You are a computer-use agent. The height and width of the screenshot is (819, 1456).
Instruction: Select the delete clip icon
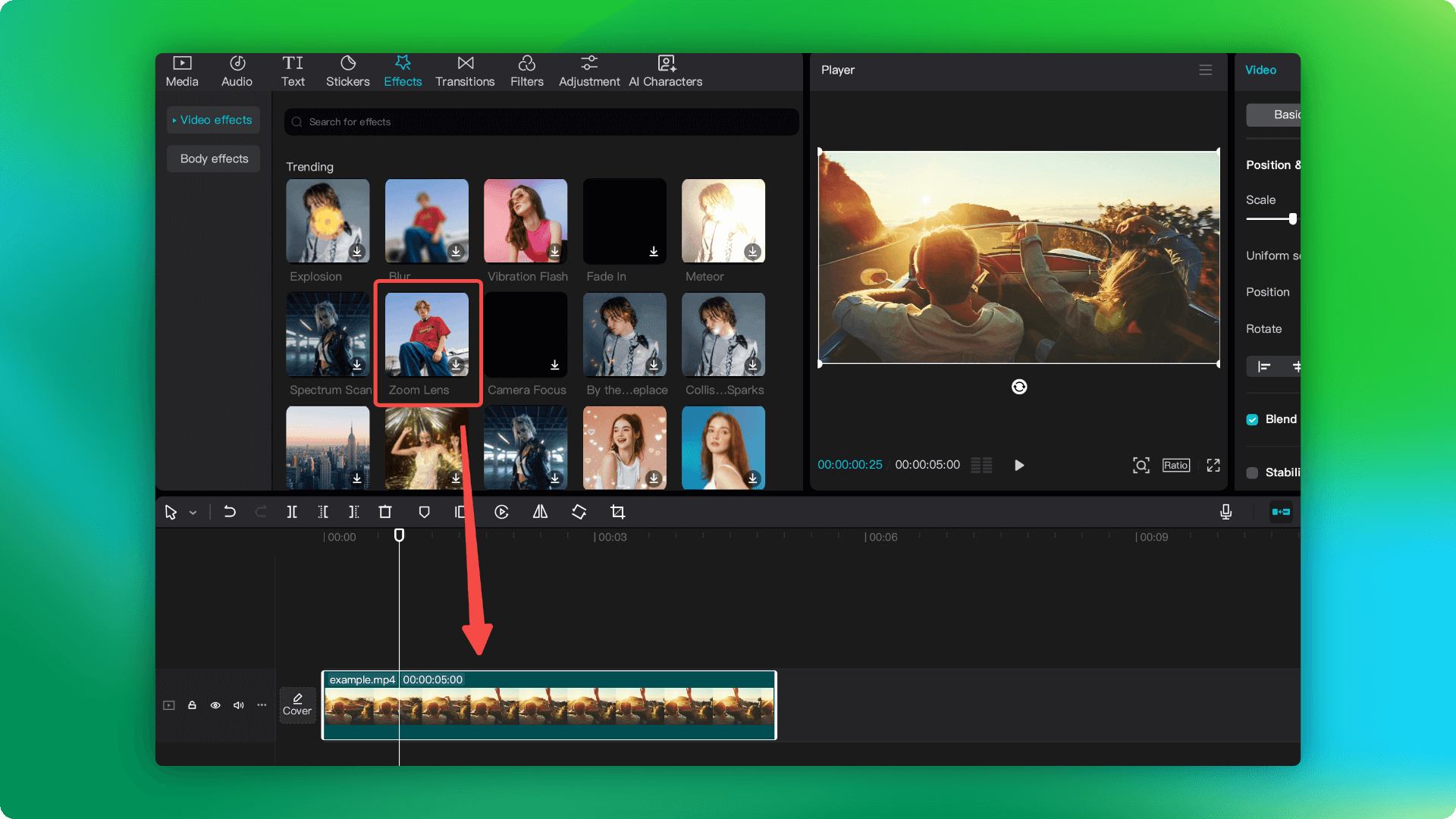[x=386, y=512]
